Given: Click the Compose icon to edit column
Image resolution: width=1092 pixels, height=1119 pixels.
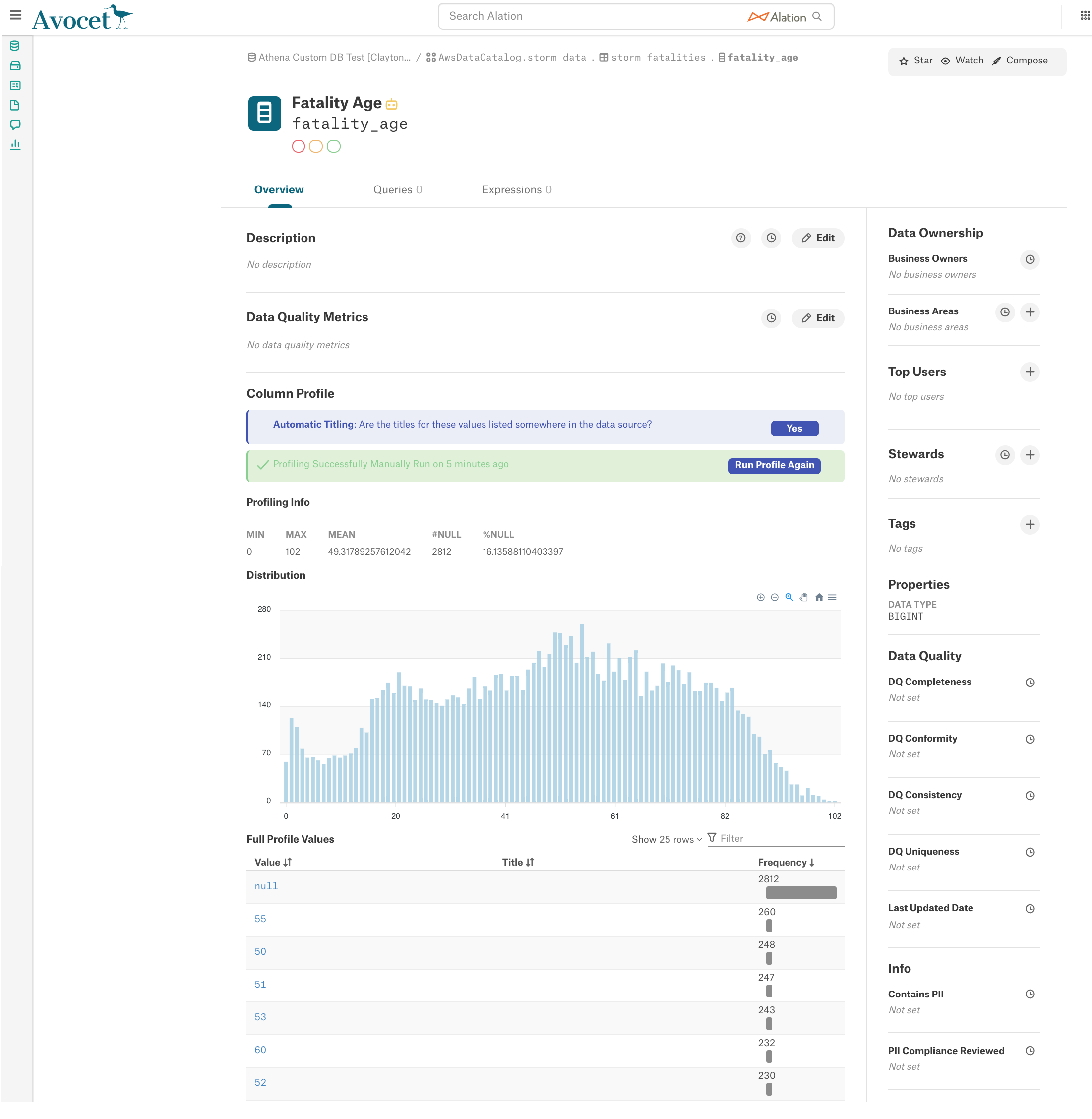Looking at the screenshot, I should pyautogui.click(x=999, y=61).
